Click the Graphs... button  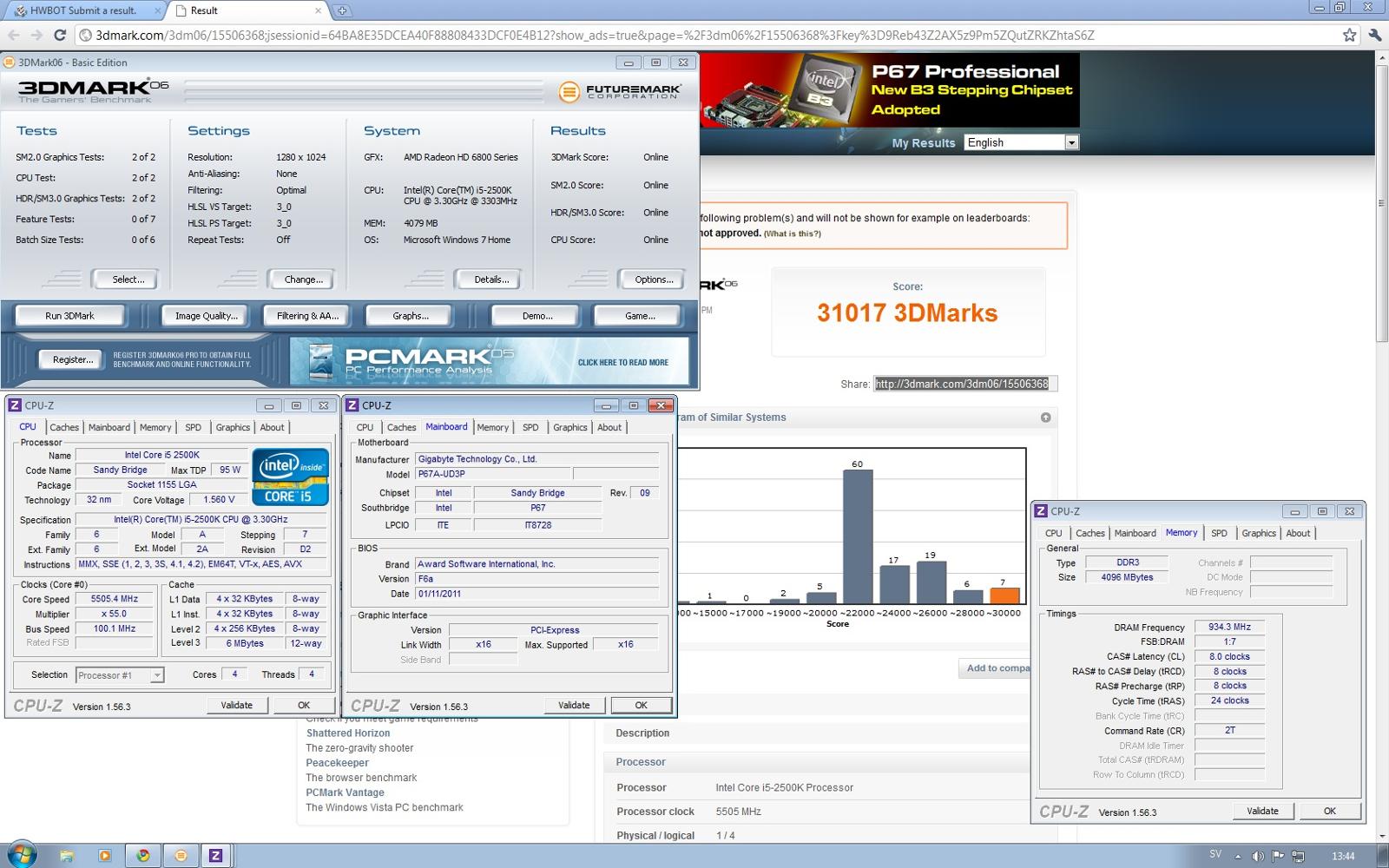(x=410, y=316)
